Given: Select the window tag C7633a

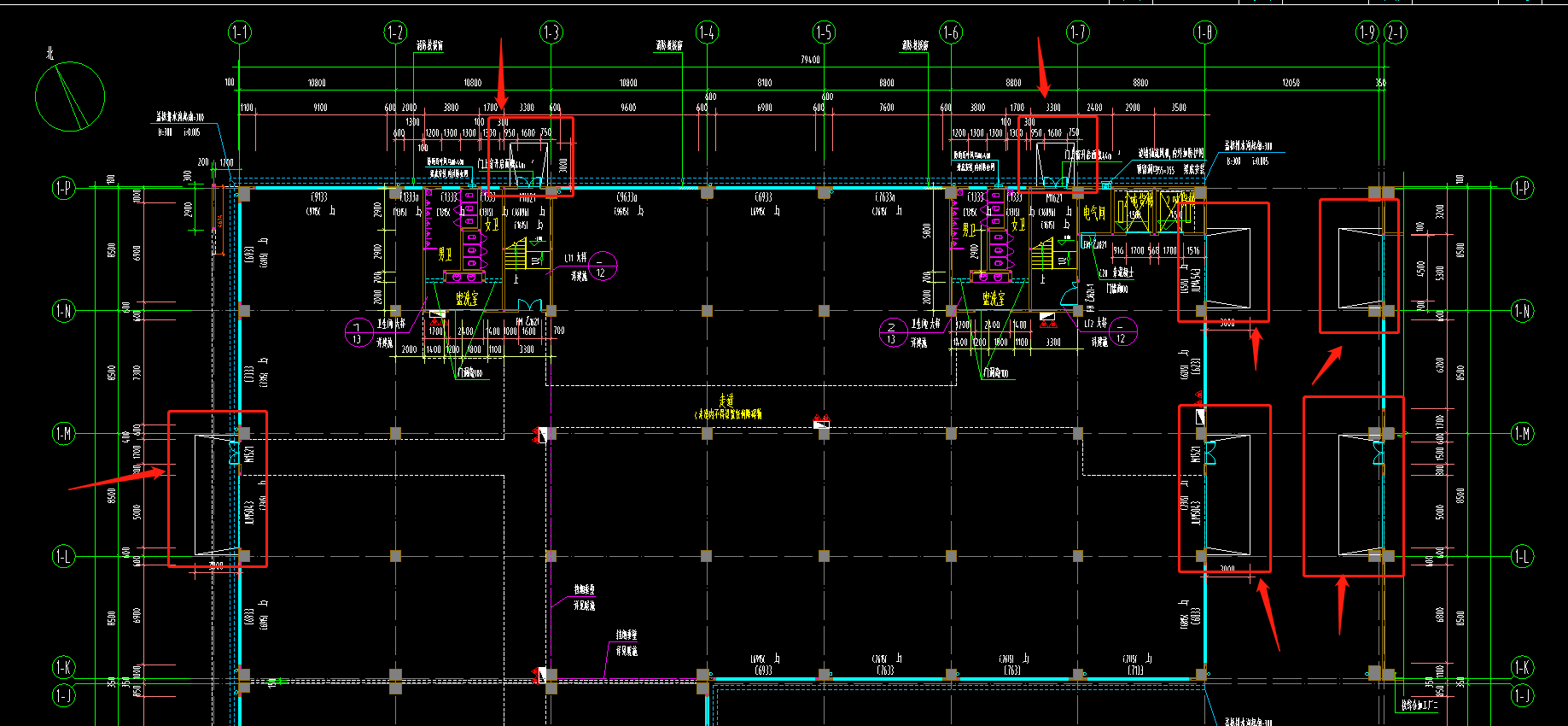Looking at the screenshot, I should pos(884,197).
